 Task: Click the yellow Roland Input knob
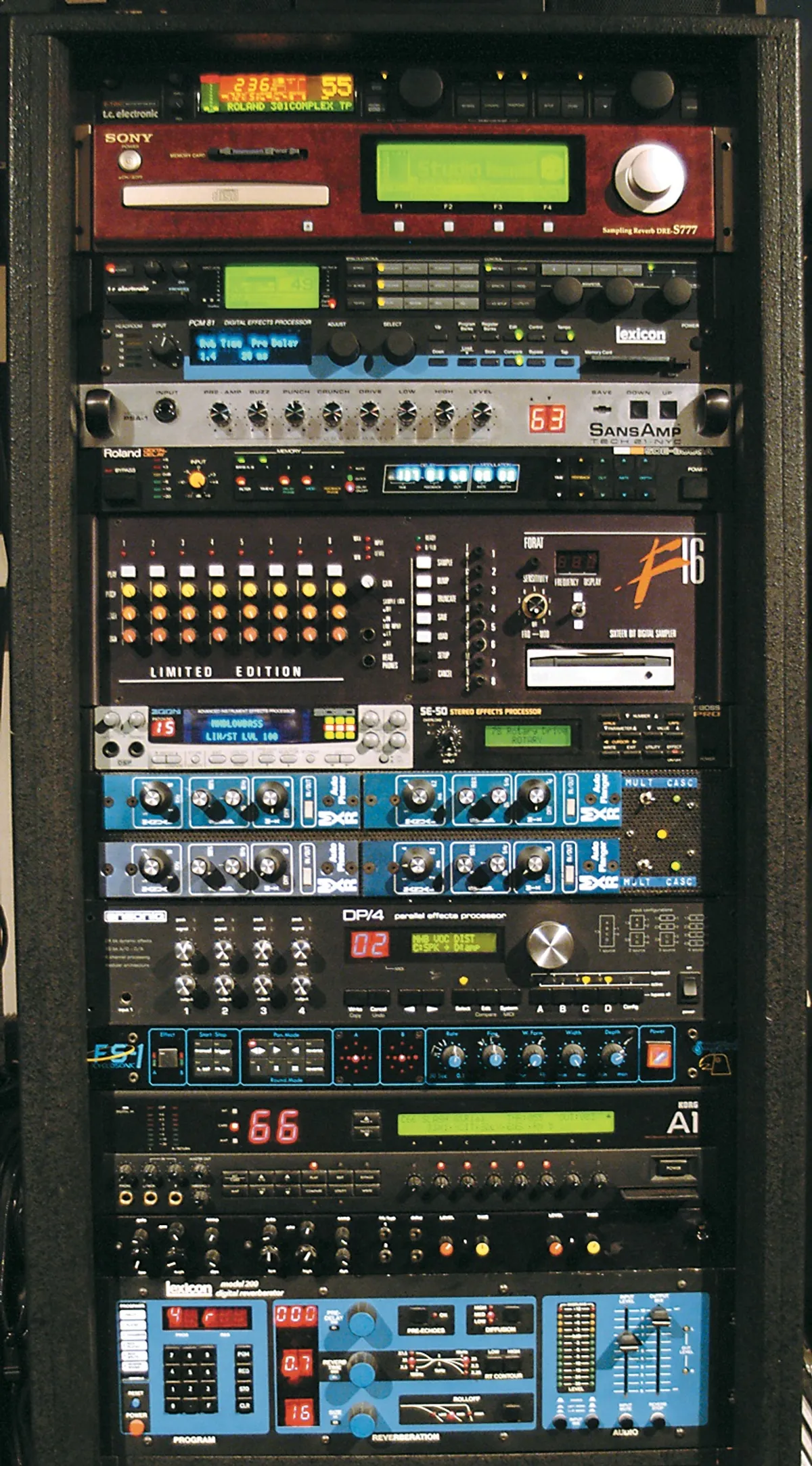pos(197,480)
